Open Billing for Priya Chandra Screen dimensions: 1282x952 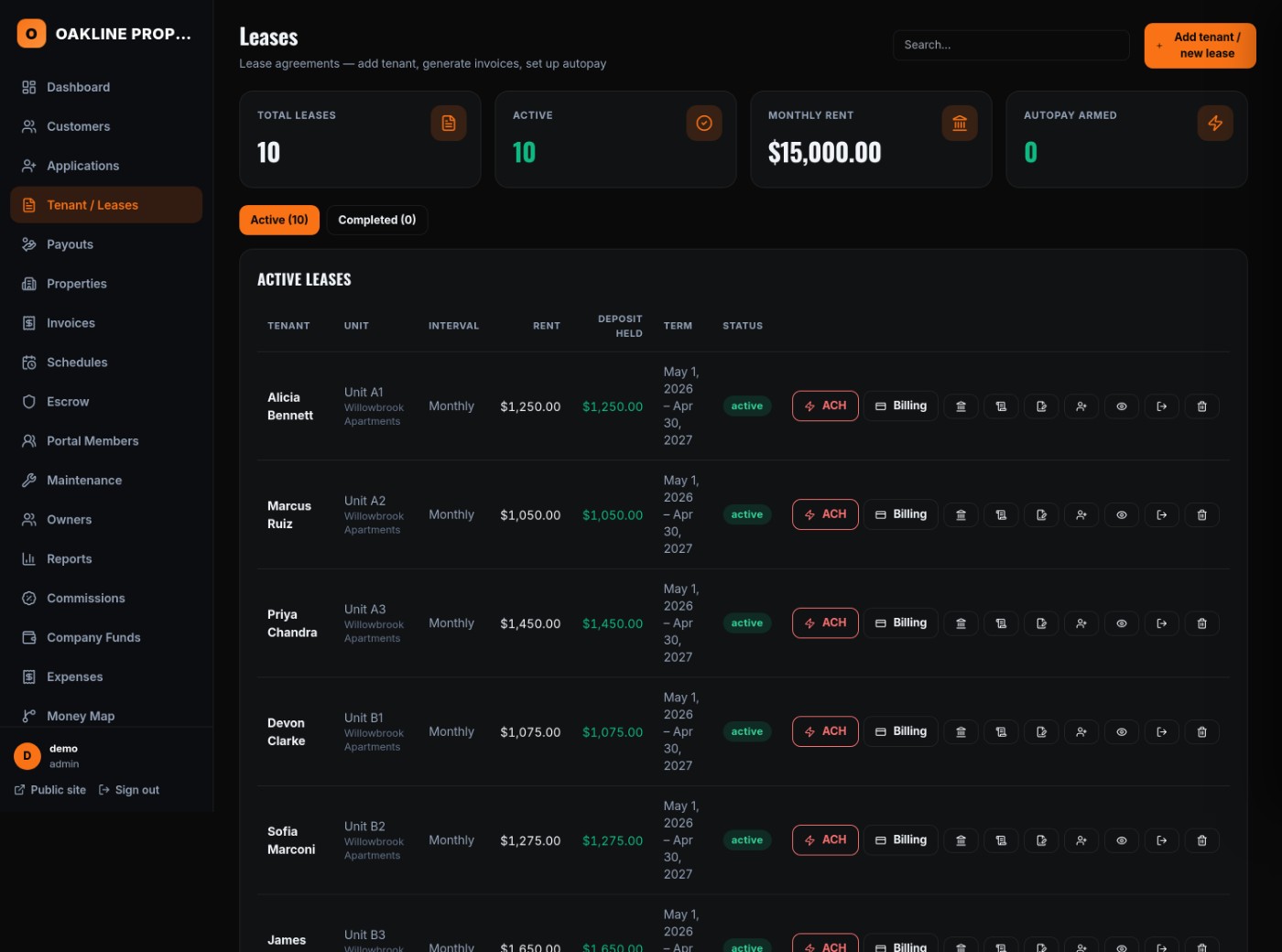coord(901,623)
